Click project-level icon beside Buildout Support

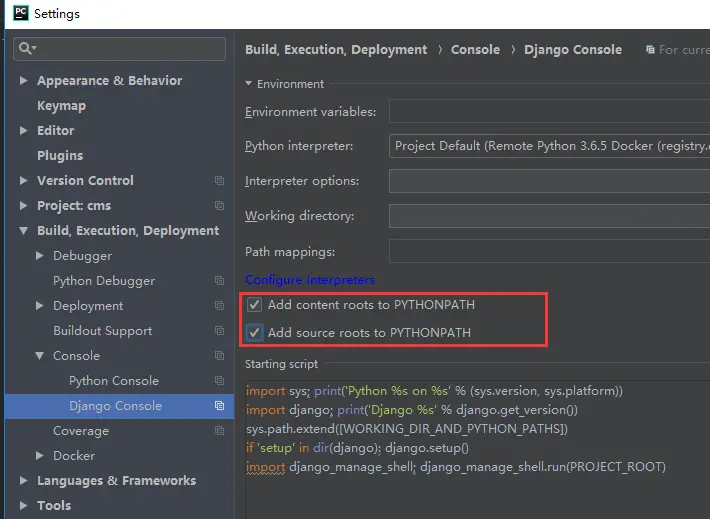(x=219, y=331)
